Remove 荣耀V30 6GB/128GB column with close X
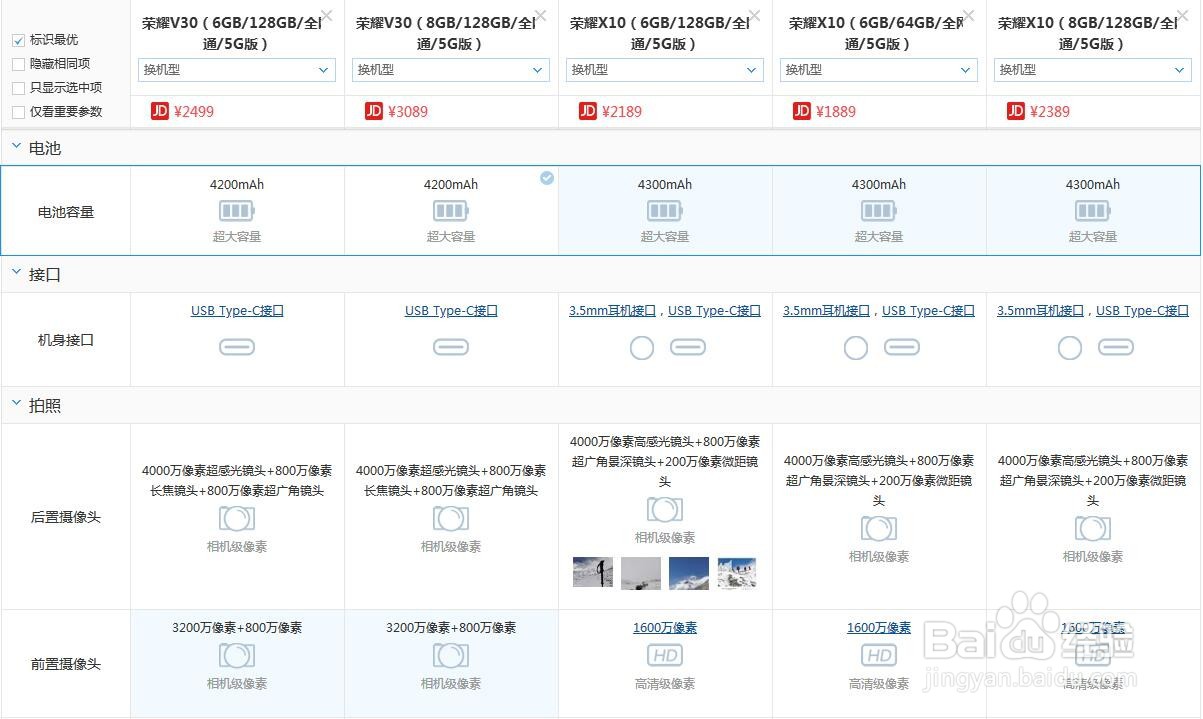 pos(327,16)
